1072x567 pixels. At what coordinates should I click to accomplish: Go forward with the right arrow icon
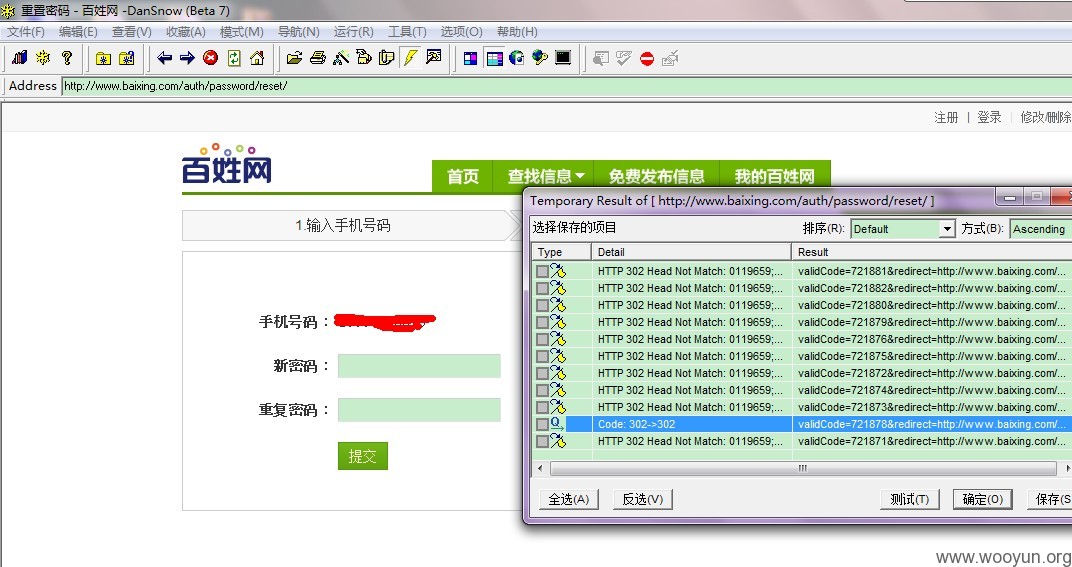(187, 58)
